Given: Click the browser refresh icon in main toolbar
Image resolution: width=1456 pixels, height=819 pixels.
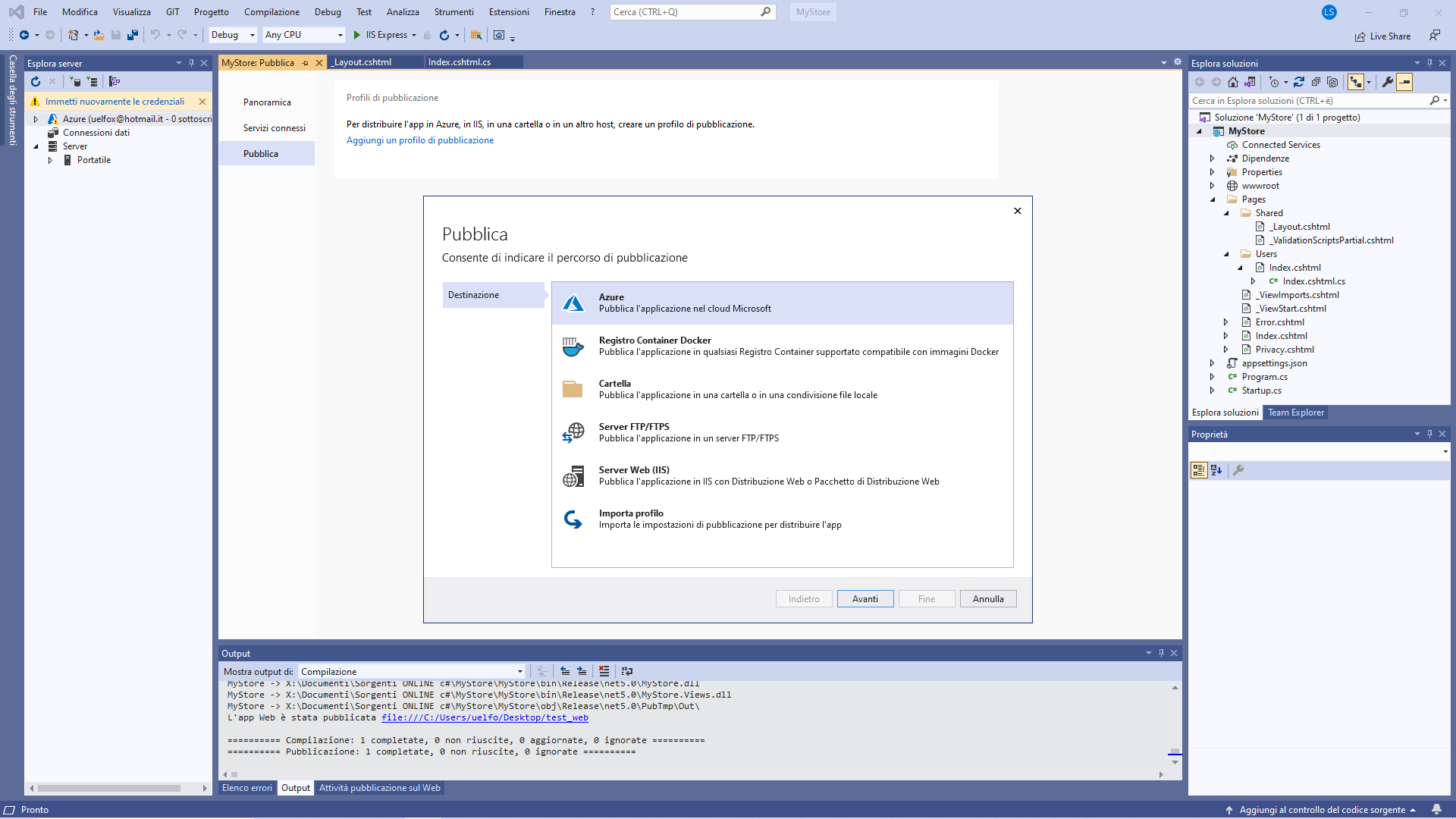Looking at the screenshot, I should pyautogui.click(x=444, y=35).
